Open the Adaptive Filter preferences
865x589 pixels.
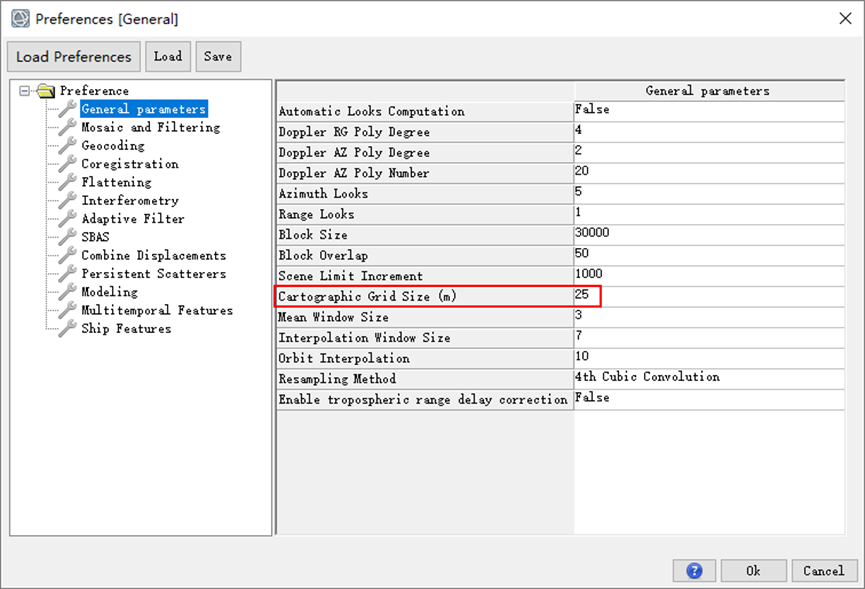pyautogui.click(x=133, y=218)
